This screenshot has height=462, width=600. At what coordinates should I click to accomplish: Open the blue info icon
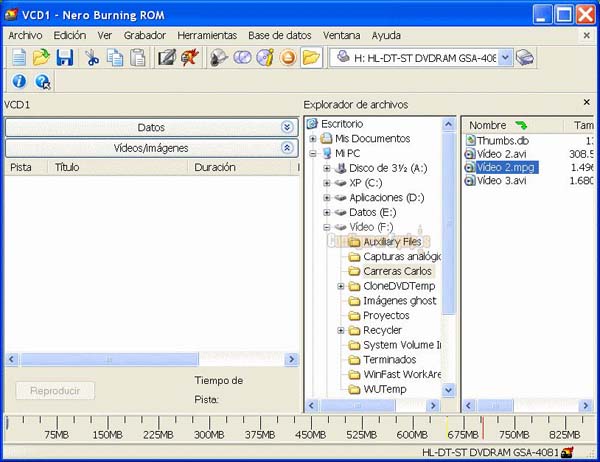(19, 81)
